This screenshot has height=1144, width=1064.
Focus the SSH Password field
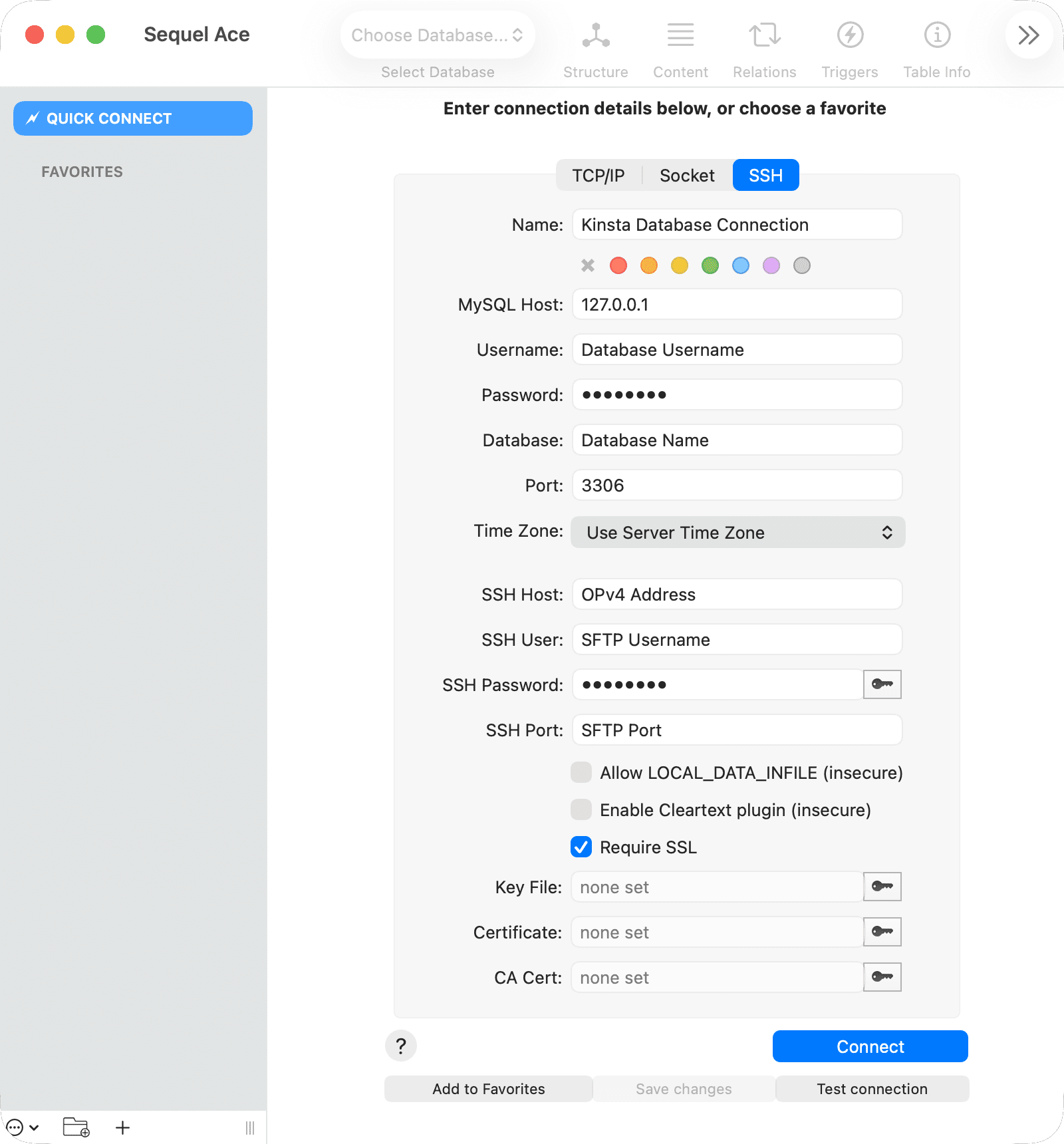point(718,685)
